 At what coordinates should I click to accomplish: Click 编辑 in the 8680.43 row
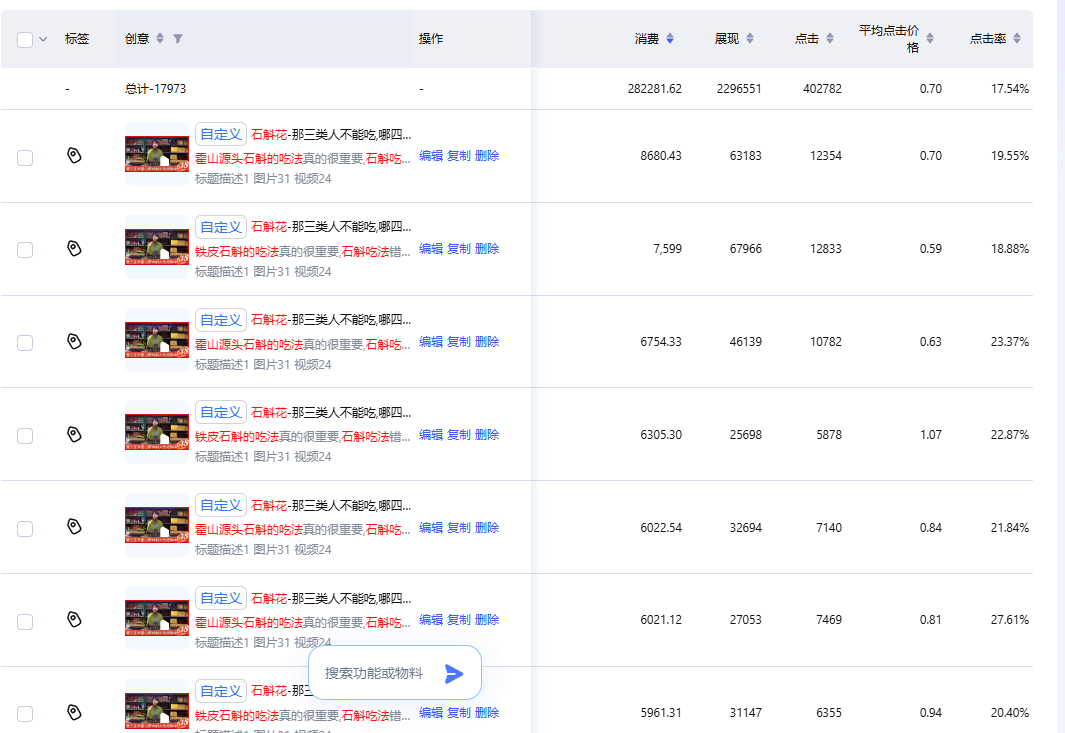click(x=431, y=156)
